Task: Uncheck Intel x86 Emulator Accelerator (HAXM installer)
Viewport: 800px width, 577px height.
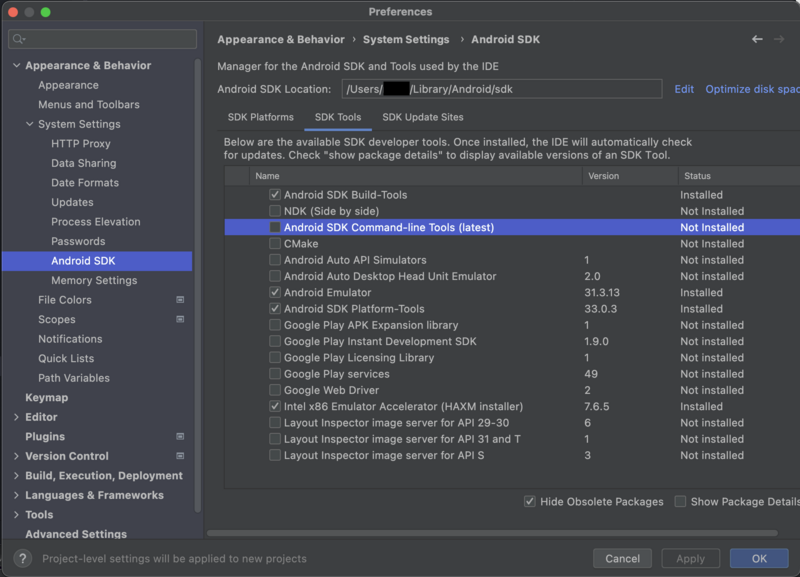Action: pos(275,407)
